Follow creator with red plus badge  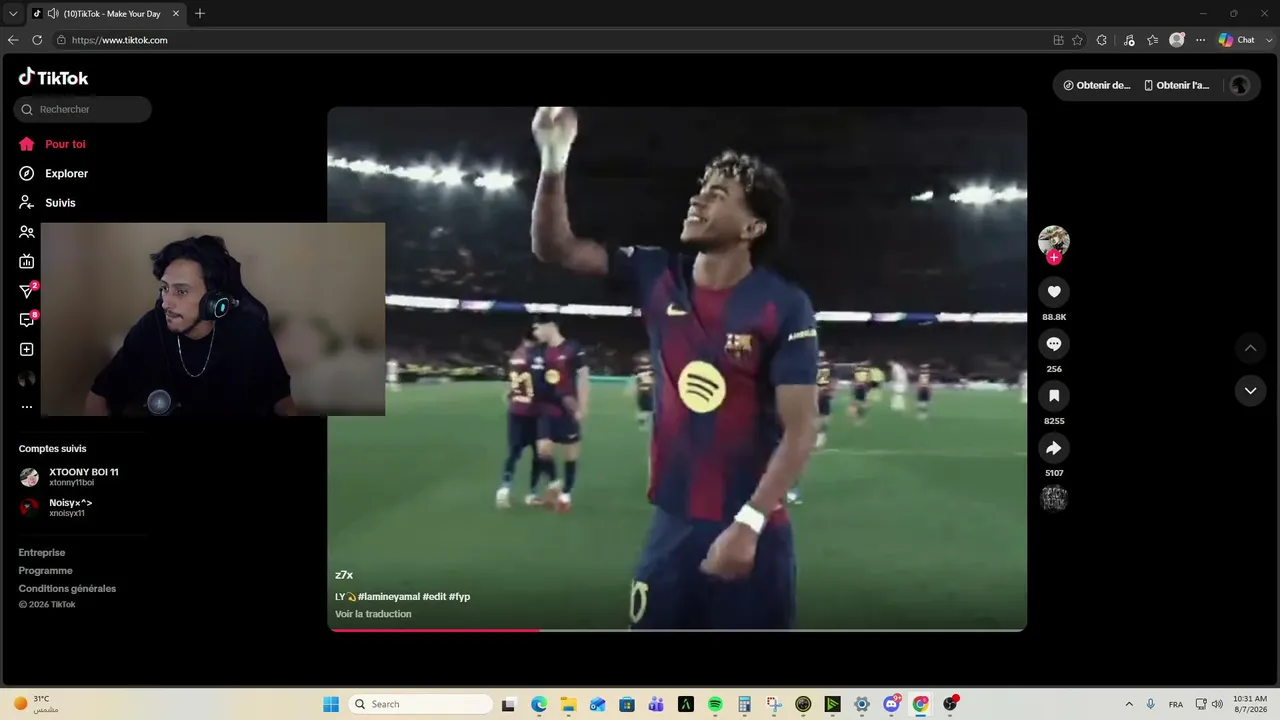(1054, 257)
